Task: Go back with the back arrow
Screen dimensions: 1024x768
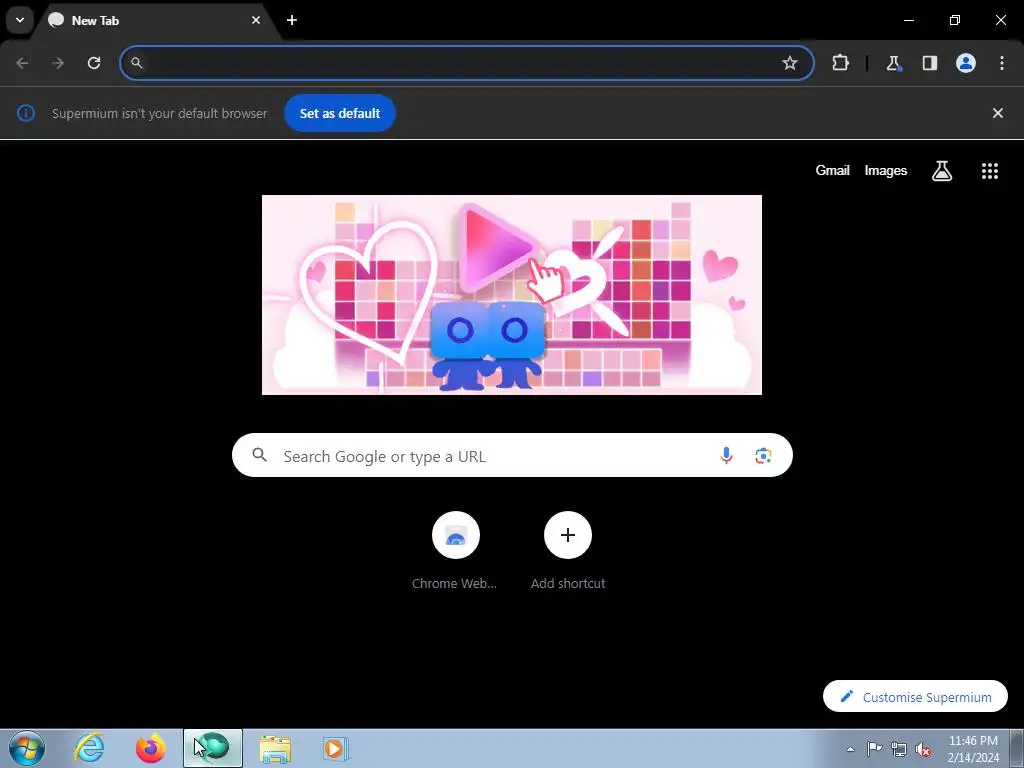Action: 22,63
